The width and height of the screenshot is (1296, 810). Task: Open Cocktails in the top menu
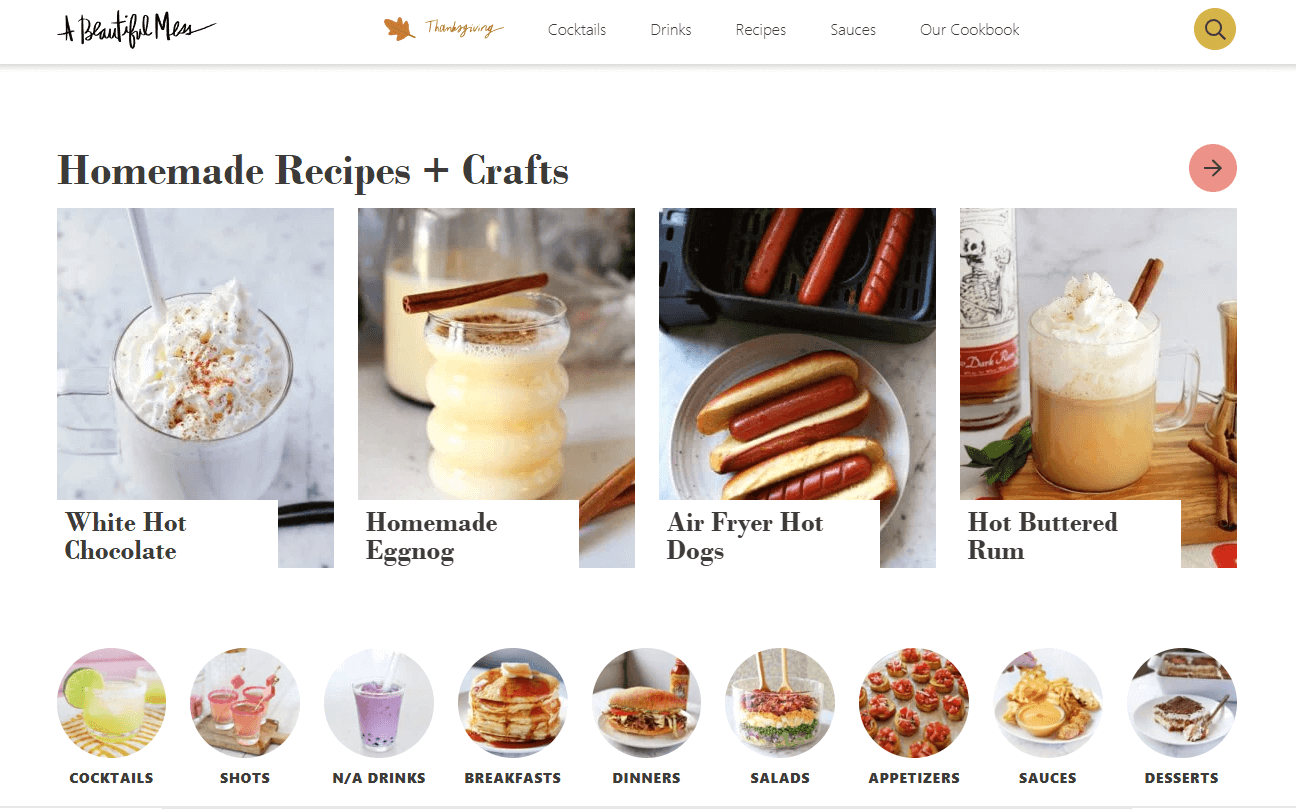577,30
